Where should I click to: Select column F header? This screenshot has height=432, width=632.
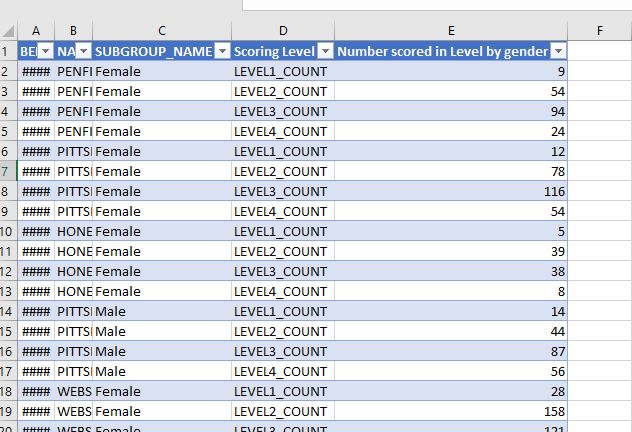pos(600,31)
